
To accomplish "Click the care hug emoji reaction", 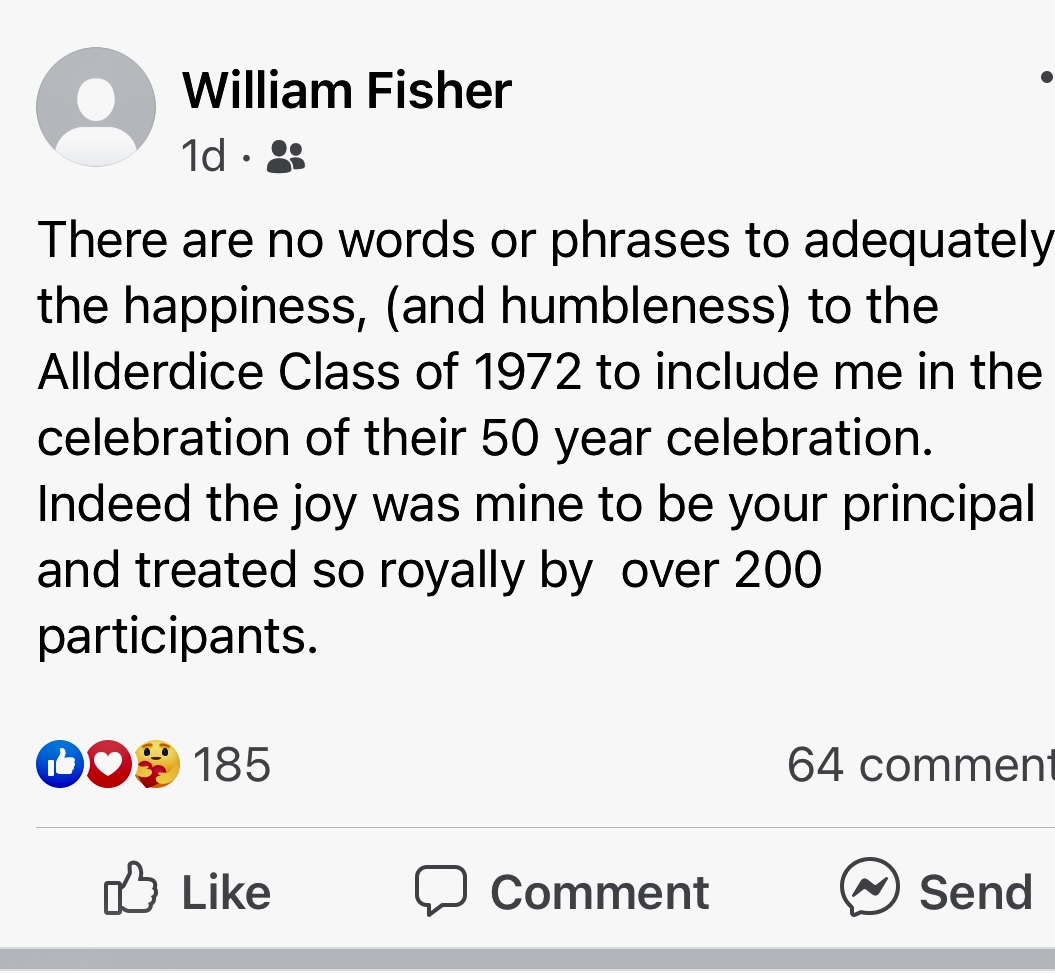I will pos(157,764).
